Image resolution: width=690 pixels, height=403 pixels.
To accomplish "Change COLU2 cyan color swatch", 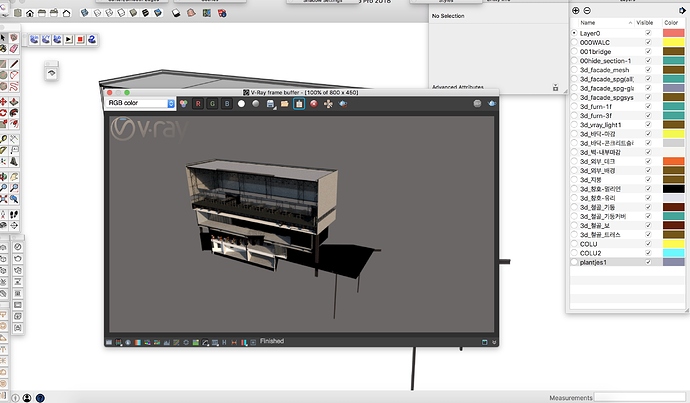I will [674, 253].
